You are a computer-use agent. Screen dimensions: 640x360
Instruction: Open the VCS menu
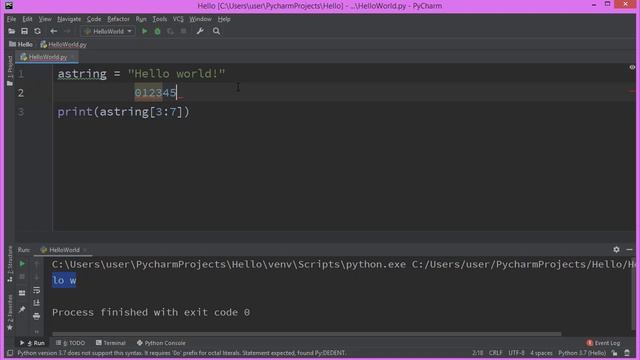pos(178,19)
